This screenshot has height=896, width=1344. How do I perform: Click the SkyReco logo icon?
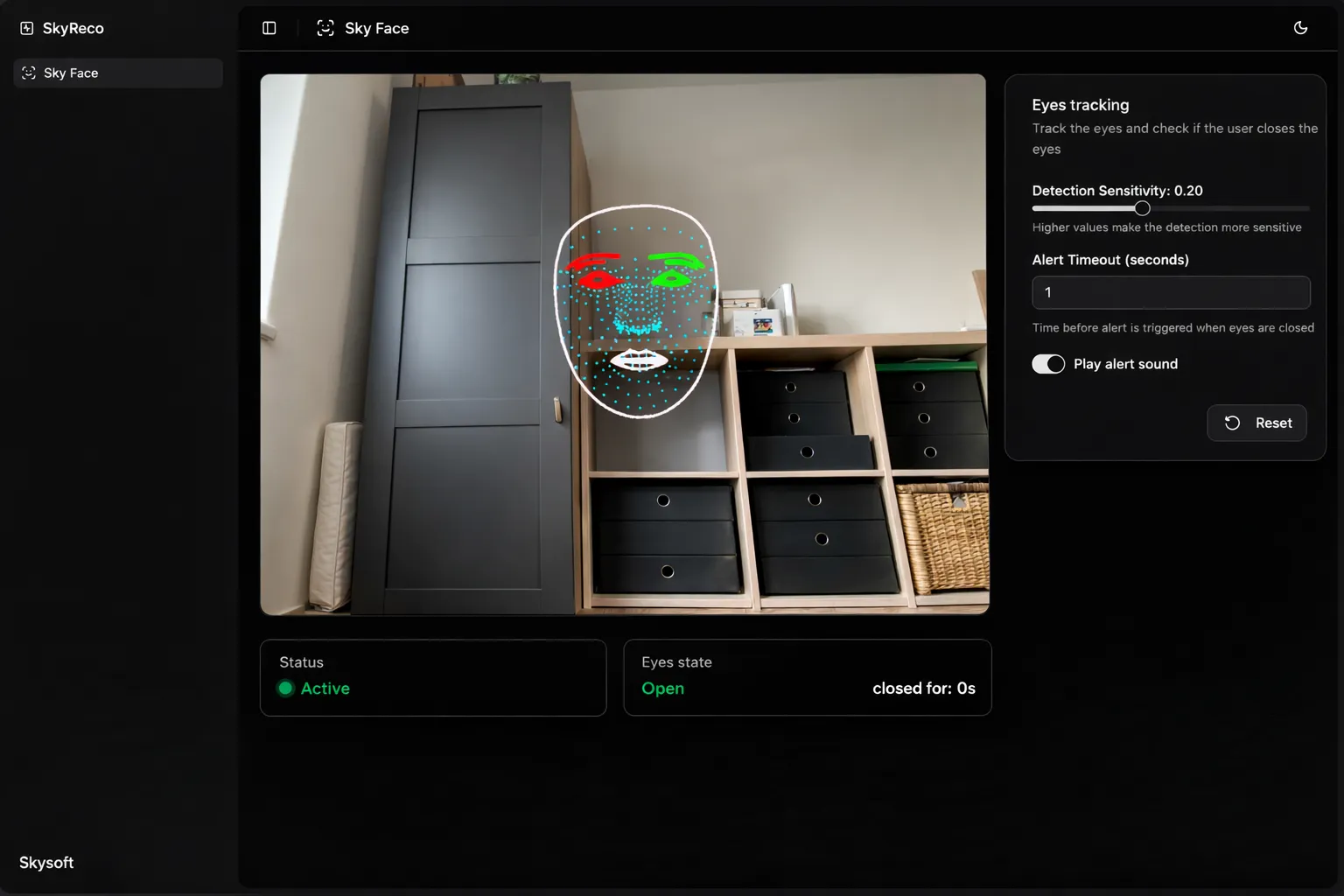27,28
